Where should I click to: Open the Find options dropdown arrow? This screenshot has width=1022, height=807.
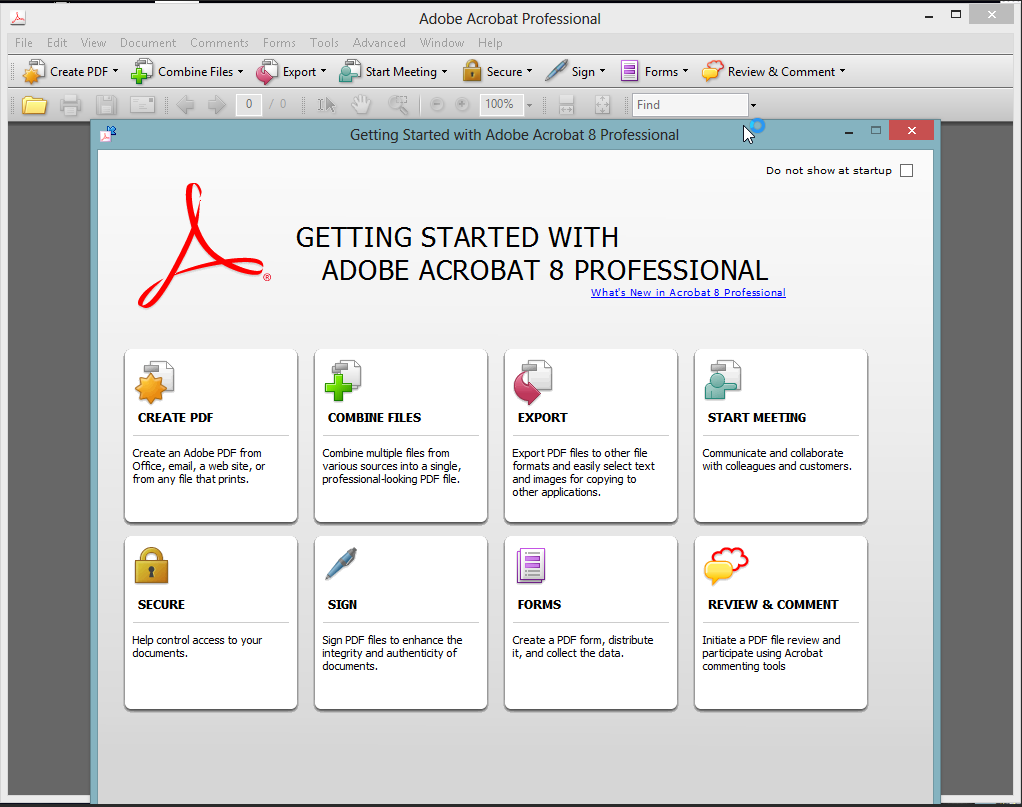753,105
